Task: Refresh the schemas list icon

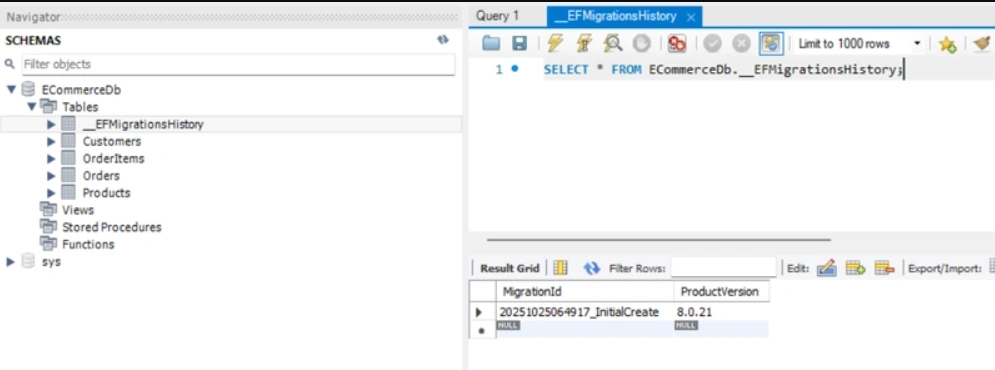Action: [443, 39]
